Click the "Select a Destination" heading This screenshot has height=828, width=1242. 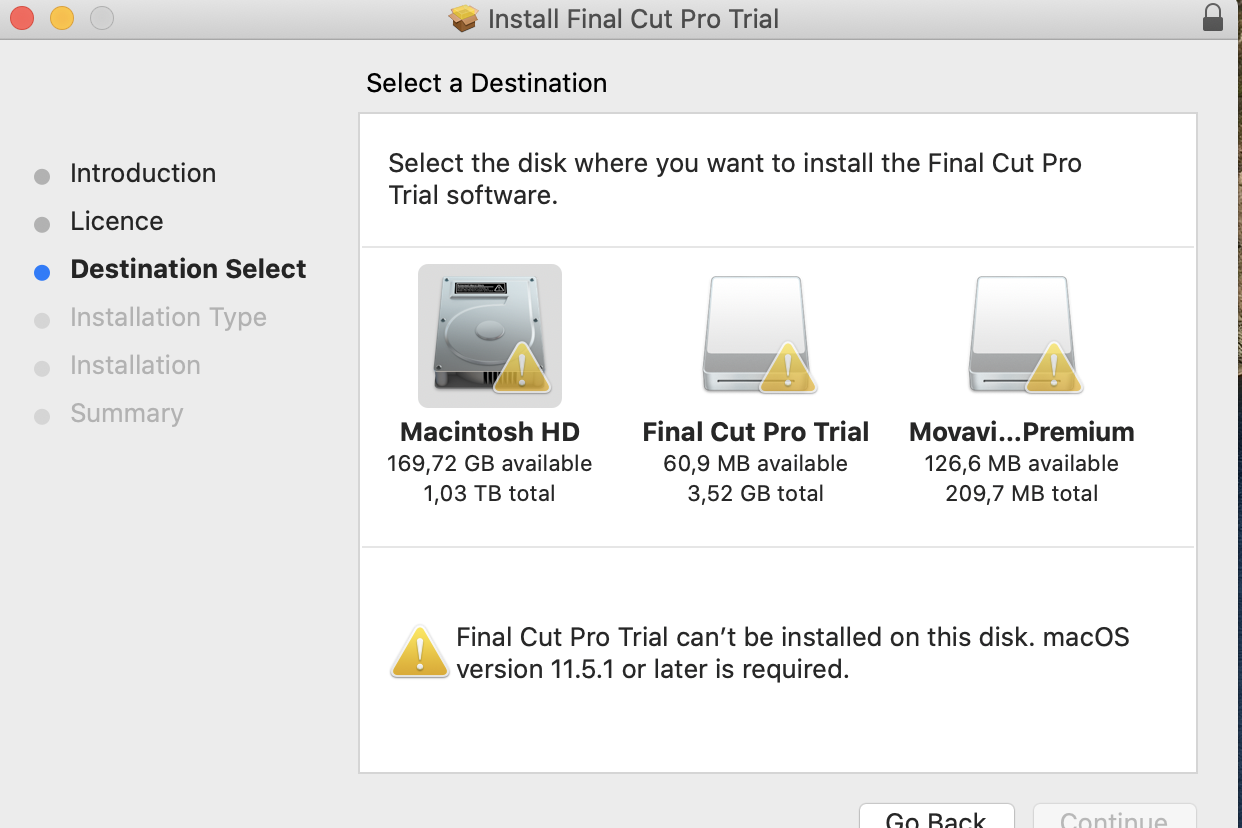[x=486, y=83]
